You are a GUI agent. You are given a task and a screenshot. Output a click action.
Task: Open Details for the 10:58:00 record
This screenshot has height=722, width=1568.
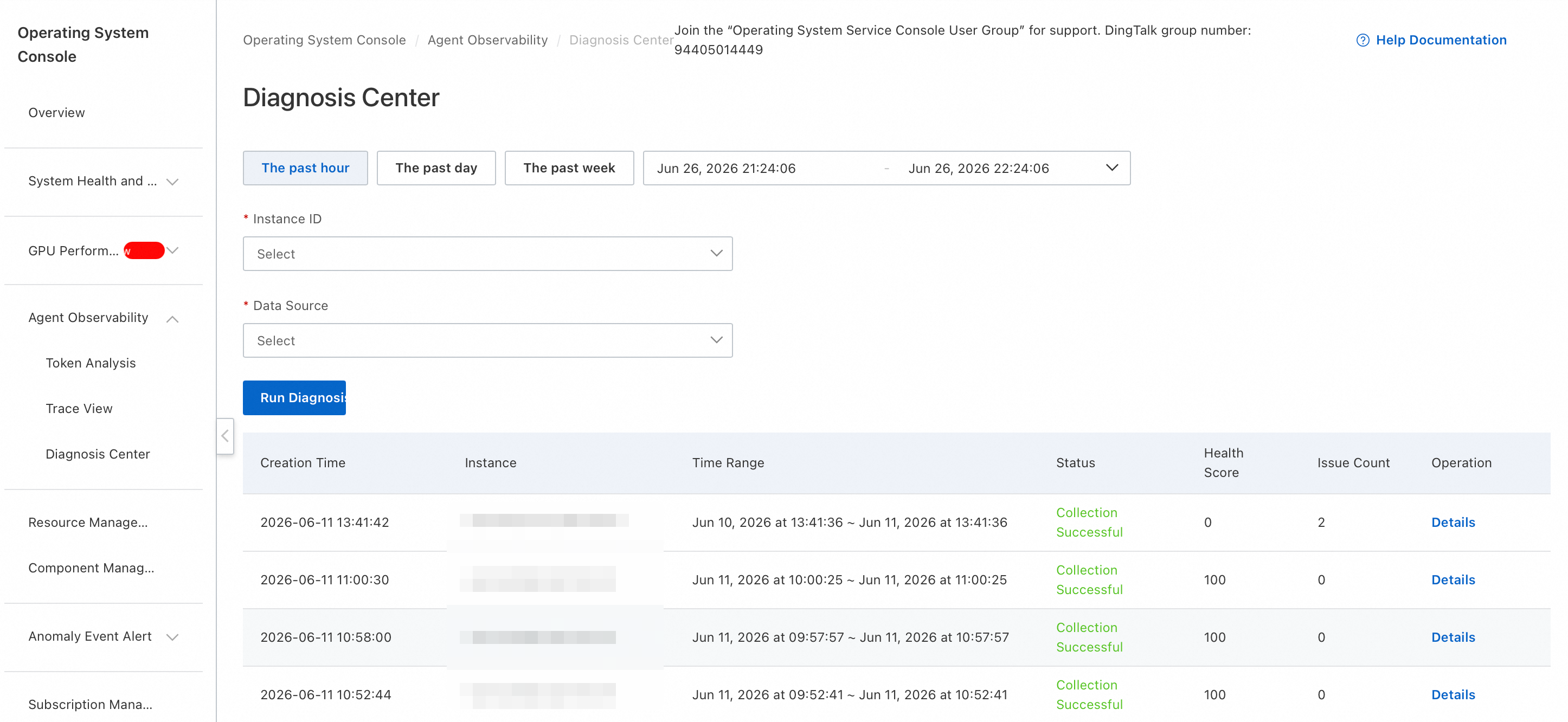click(x=1453, y=637)
